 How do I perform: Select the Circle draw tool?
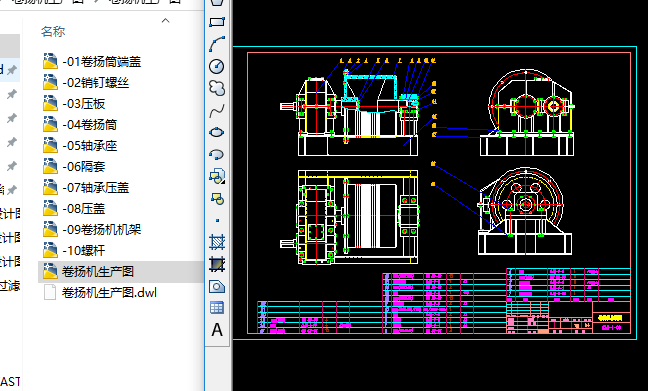point(217,66)
